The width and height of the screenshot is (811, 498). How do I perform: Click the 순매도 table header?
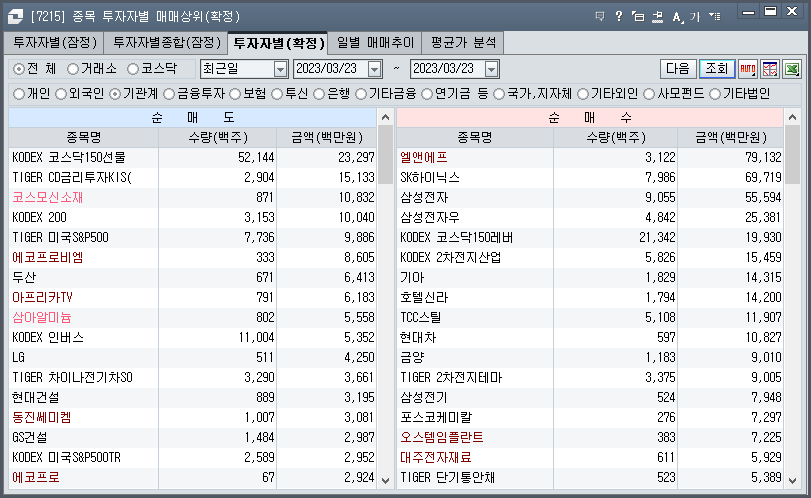192,118
